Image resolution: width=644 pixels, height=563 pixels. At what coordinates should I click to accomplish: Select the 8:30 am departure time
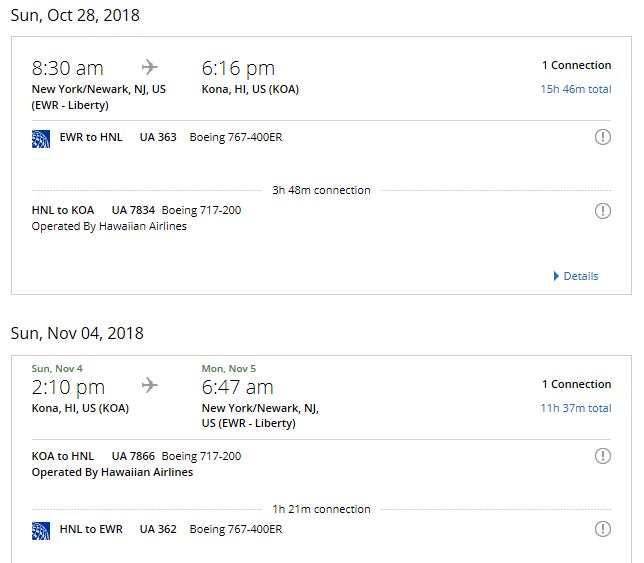tap(68, 68)
